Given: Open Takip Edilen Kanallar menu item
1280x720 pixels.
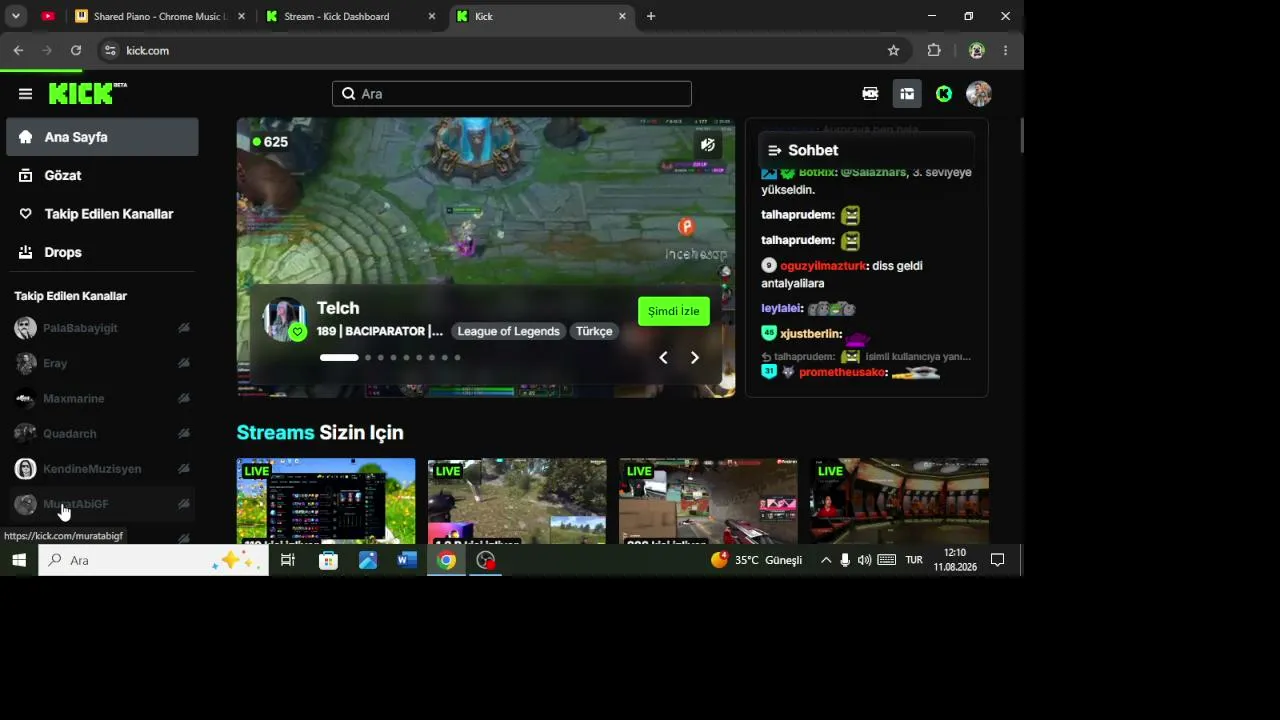Looking at the screenshot, I should coord(102,214).
